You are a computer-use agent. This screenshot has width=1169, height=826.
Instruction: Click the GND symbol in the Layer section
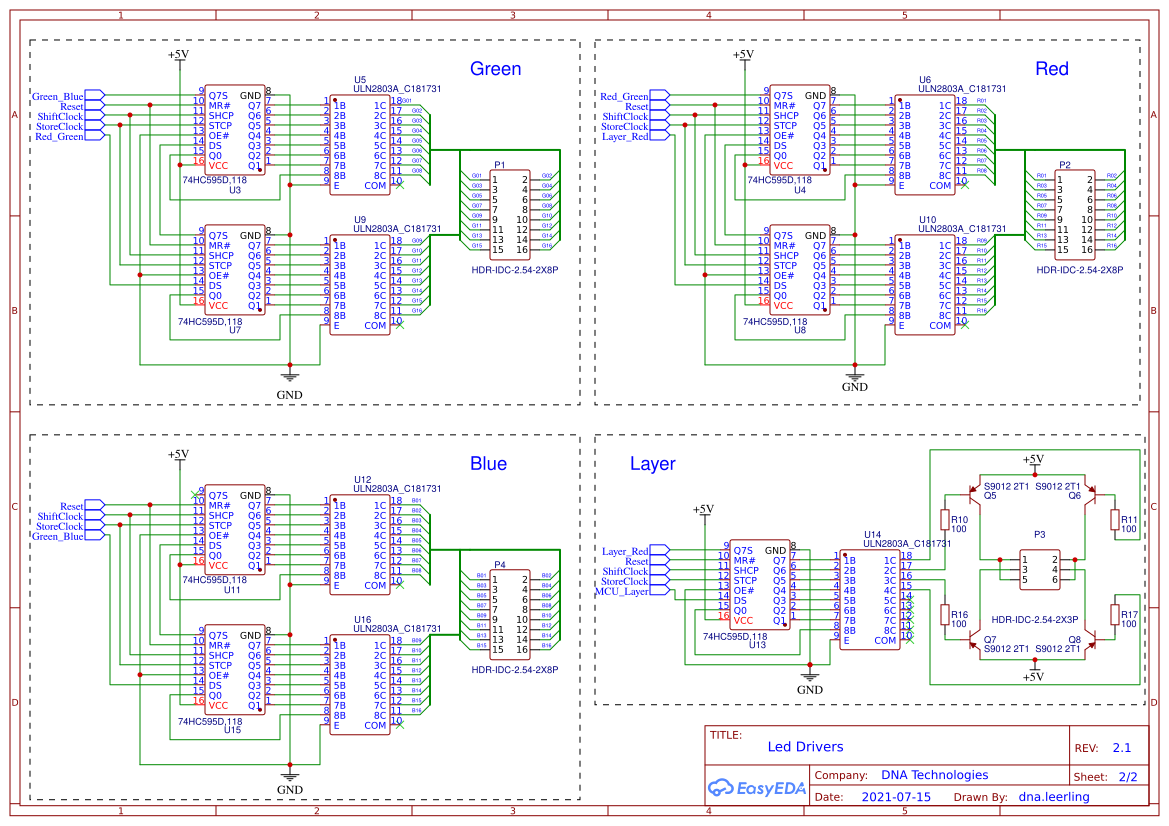810,680
